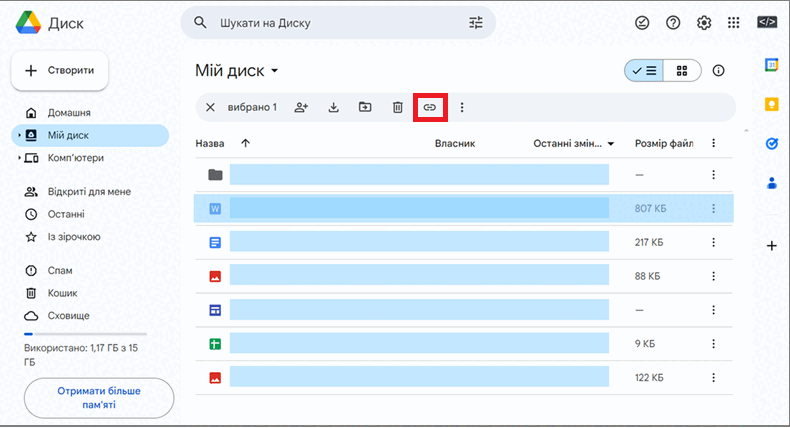790x428 pixels.
Task: Open Google Tasks side panel
Action: pyautogui.click(x=771, y=144)
